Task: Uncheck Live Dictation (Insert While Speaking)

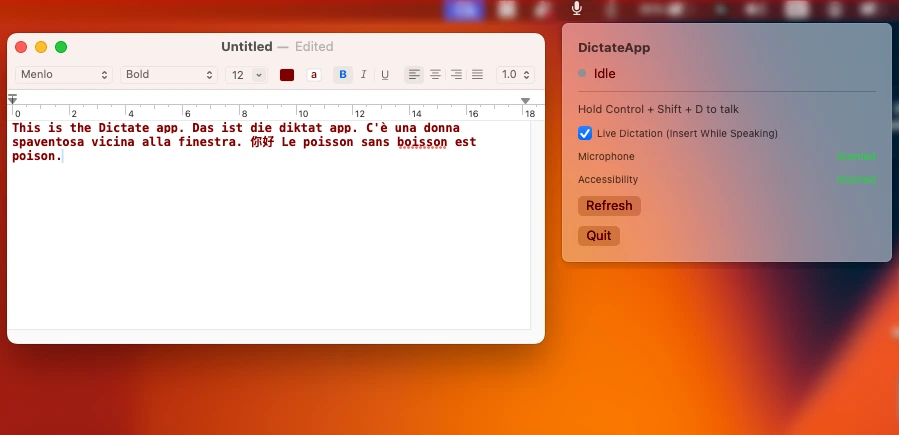Action: (585, 134)
